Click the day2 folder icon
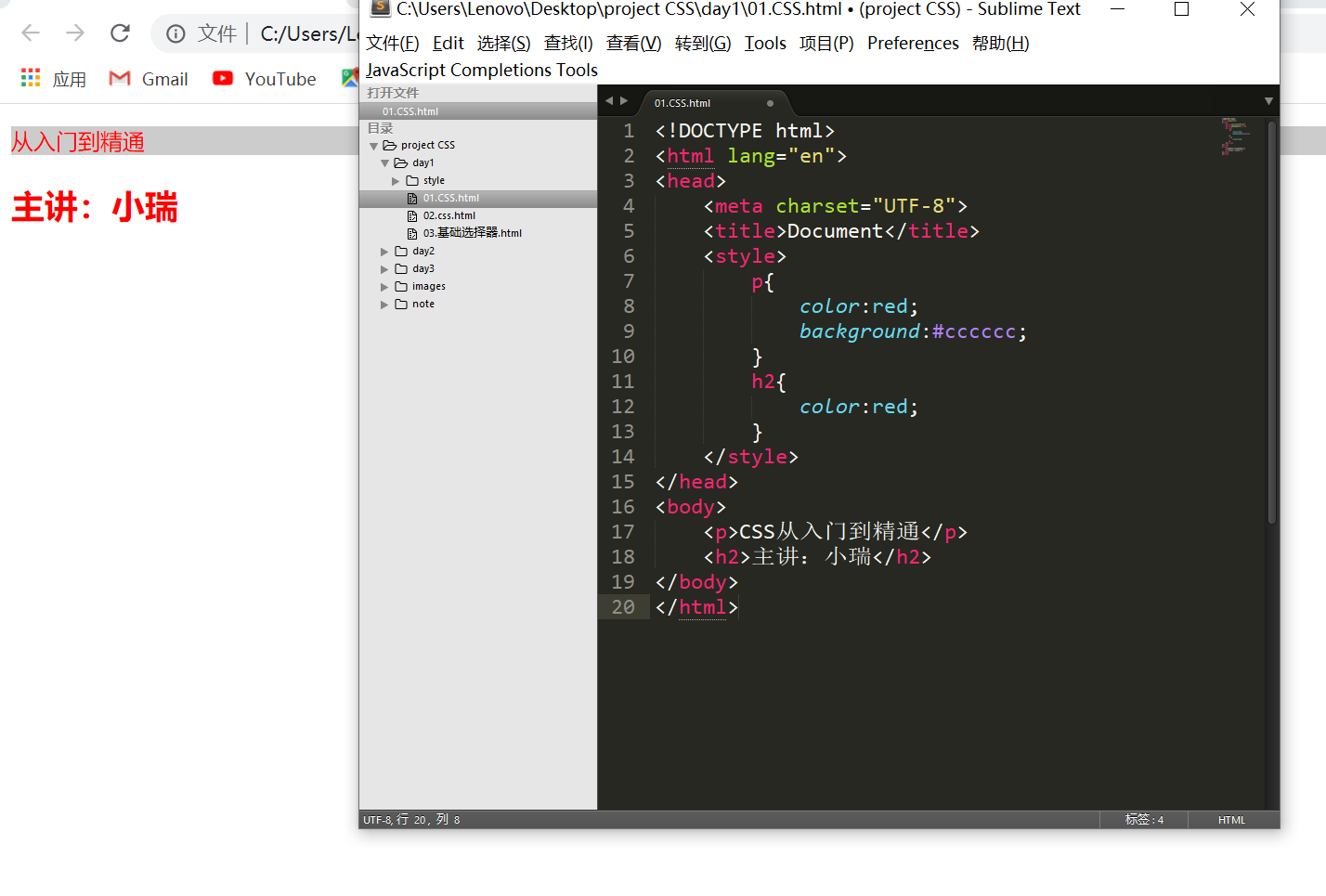 (401, 252)
